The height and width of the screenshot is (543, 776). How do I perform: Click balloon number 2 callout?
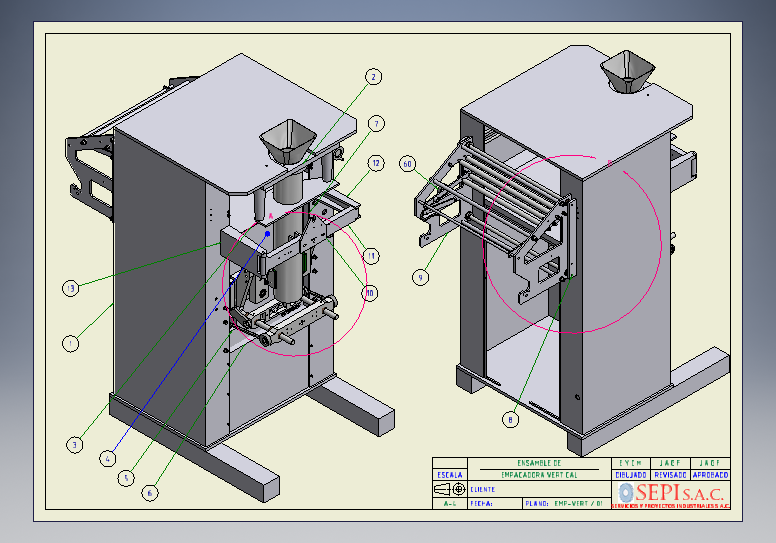(372, 76)
